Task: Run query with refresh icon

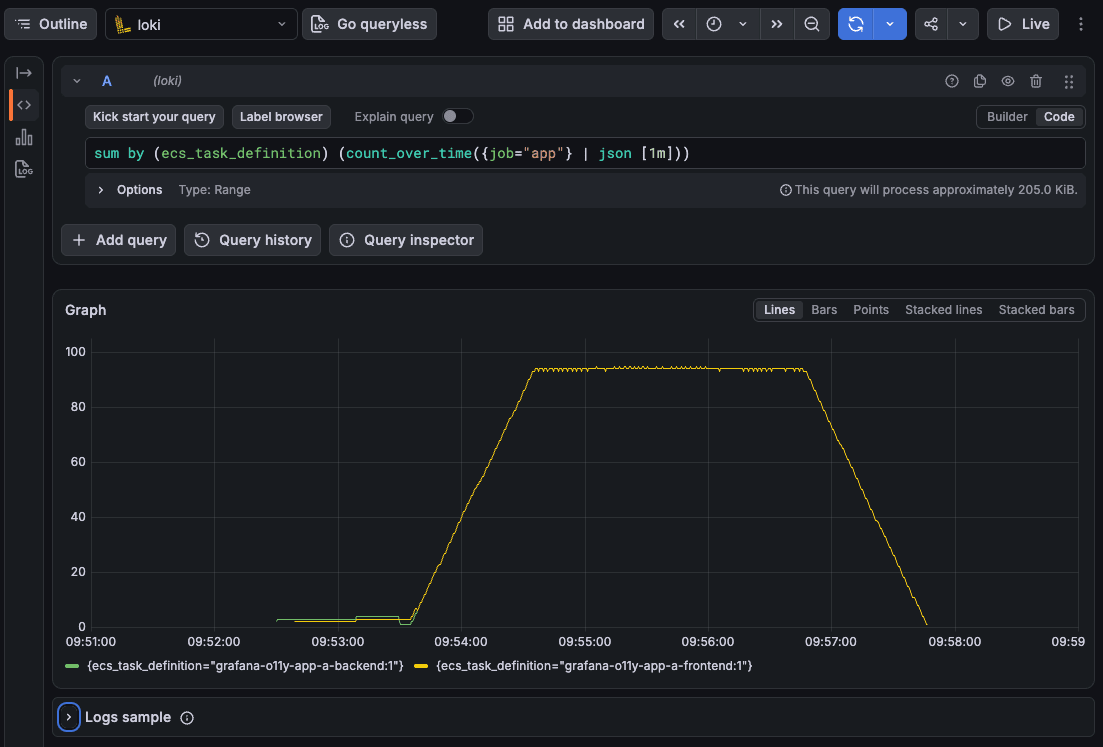Action: pos(855,24)
